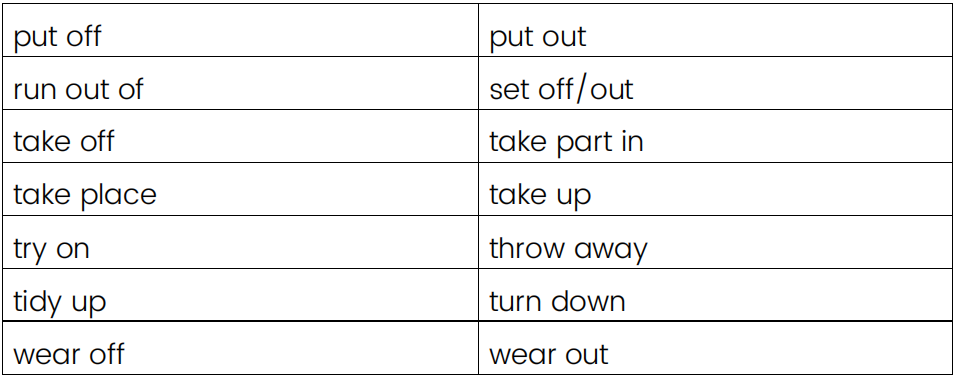Click the word 'away' in 'throw away'

610,250
